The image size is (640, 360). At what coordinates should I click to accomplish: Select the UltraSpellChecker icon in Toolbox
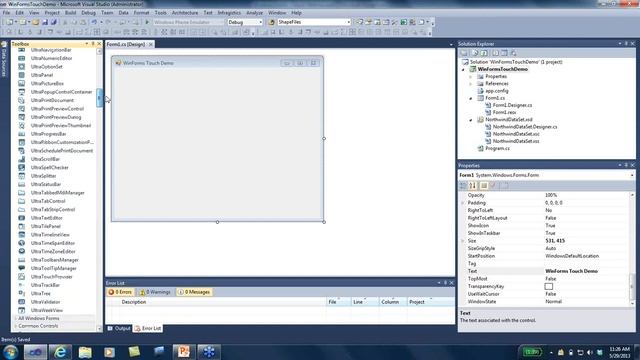pyautogui.click(x=22, y=167)
